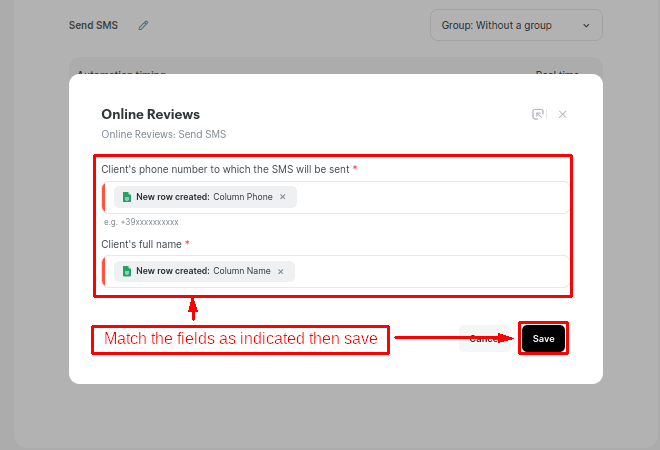This screenshot has width=660, height=450.
Task: Click empty space in the phone number field
Action: [x=430, y=197]
